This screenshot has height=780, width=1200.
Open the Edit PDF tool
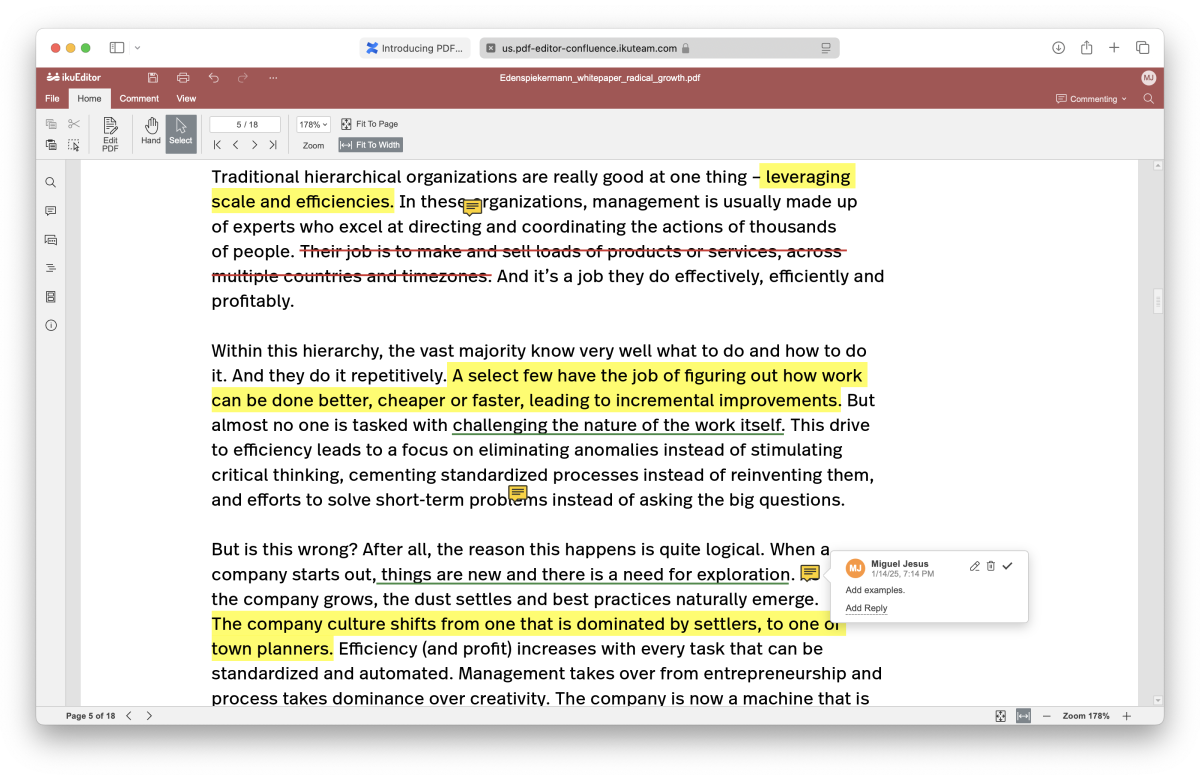[110, 134]
